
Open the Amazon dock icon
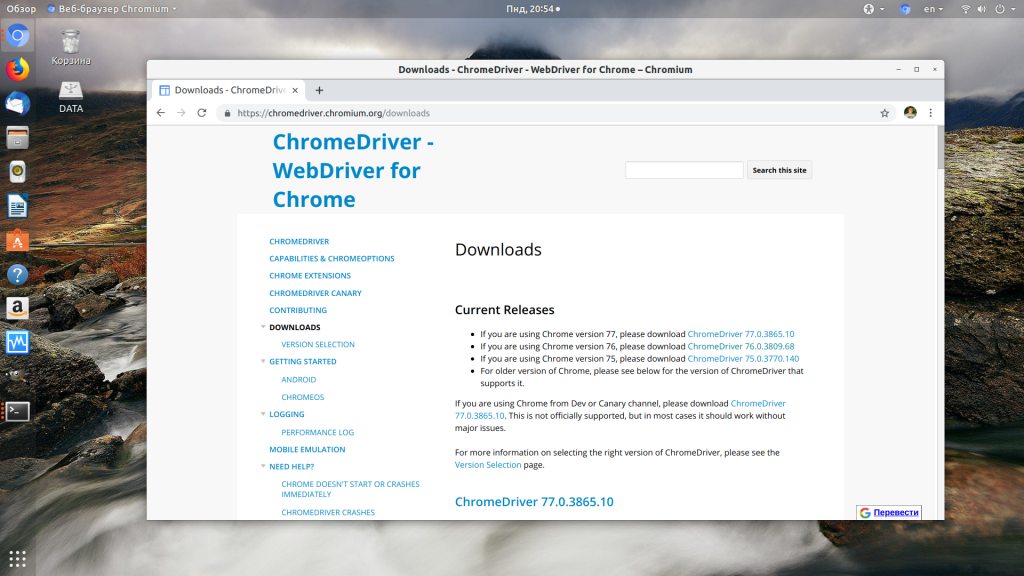(17, 308)
